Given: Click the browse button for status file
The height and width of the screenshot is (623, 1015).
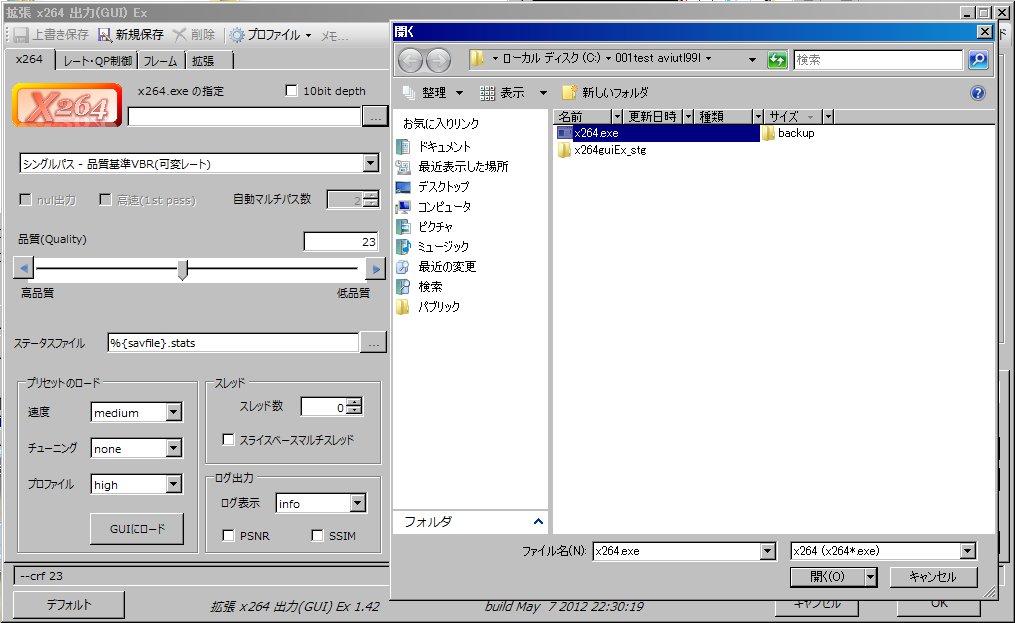Looking at the screenshot, I should pyautogui.click(x=374, y=343).
